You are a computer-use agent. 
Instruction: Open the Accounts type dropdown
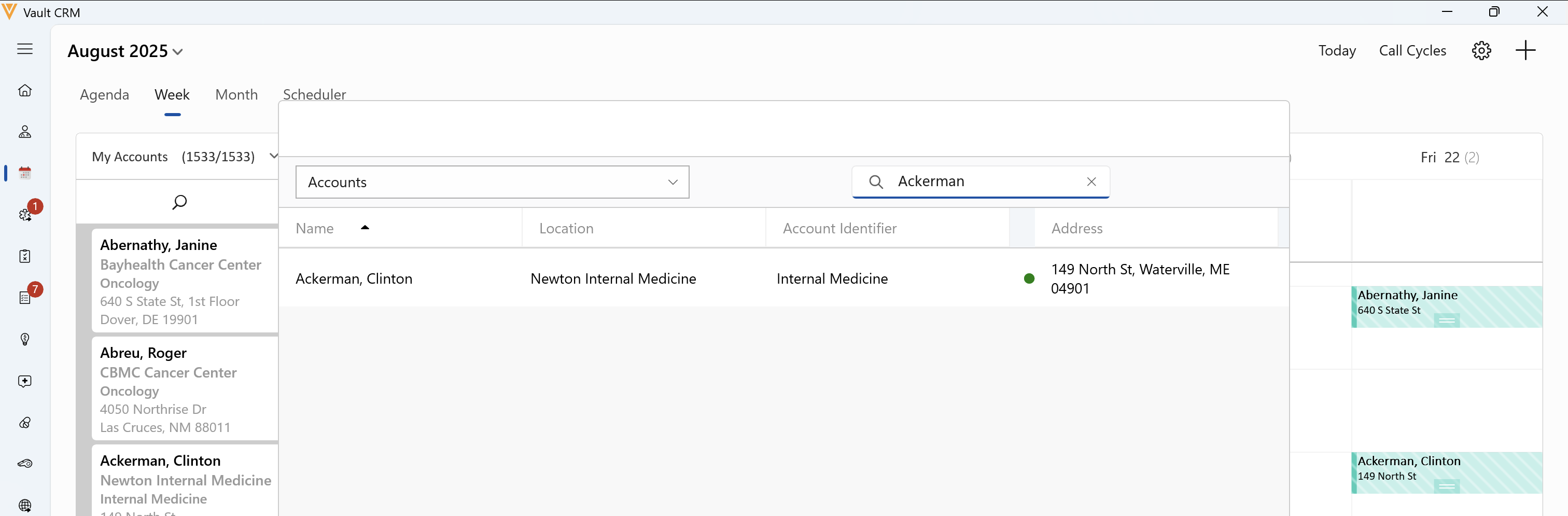click(x=492, y=183)
